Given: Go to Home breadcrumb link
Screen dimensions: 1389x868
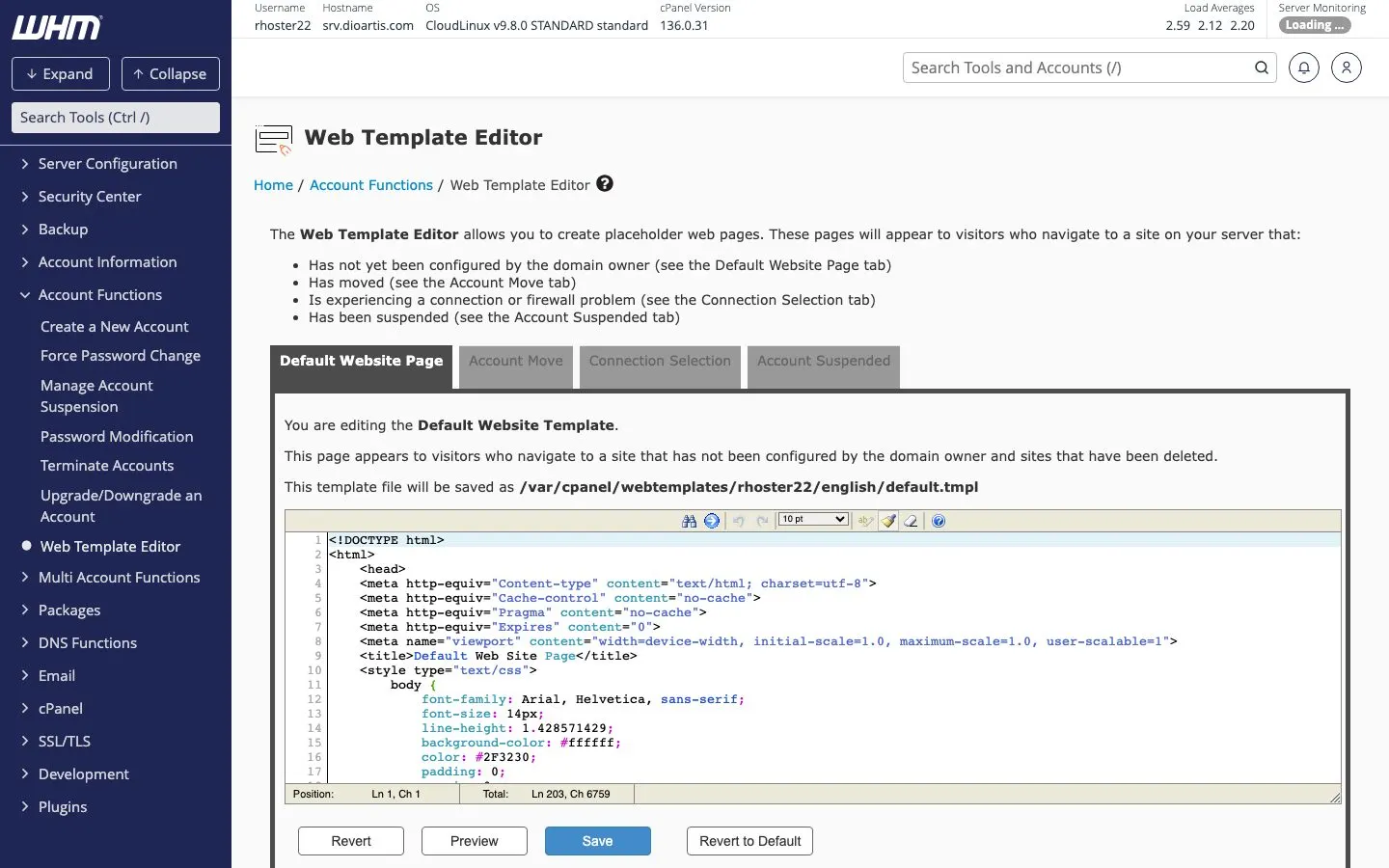Looking at the screenshot, I should click(273, 185).
